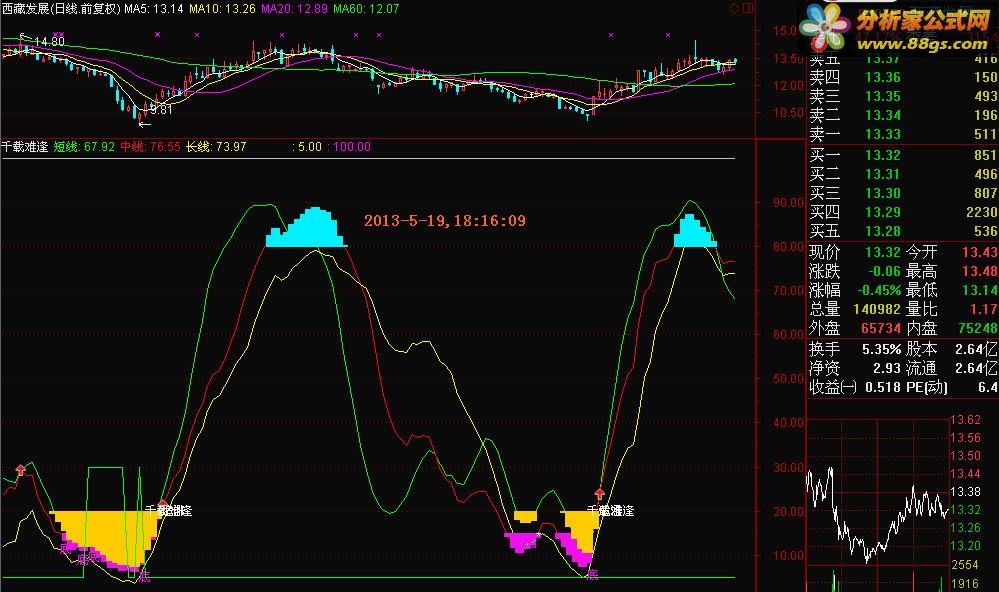Click the 卖二 price 13.34

tap(882, 115)
